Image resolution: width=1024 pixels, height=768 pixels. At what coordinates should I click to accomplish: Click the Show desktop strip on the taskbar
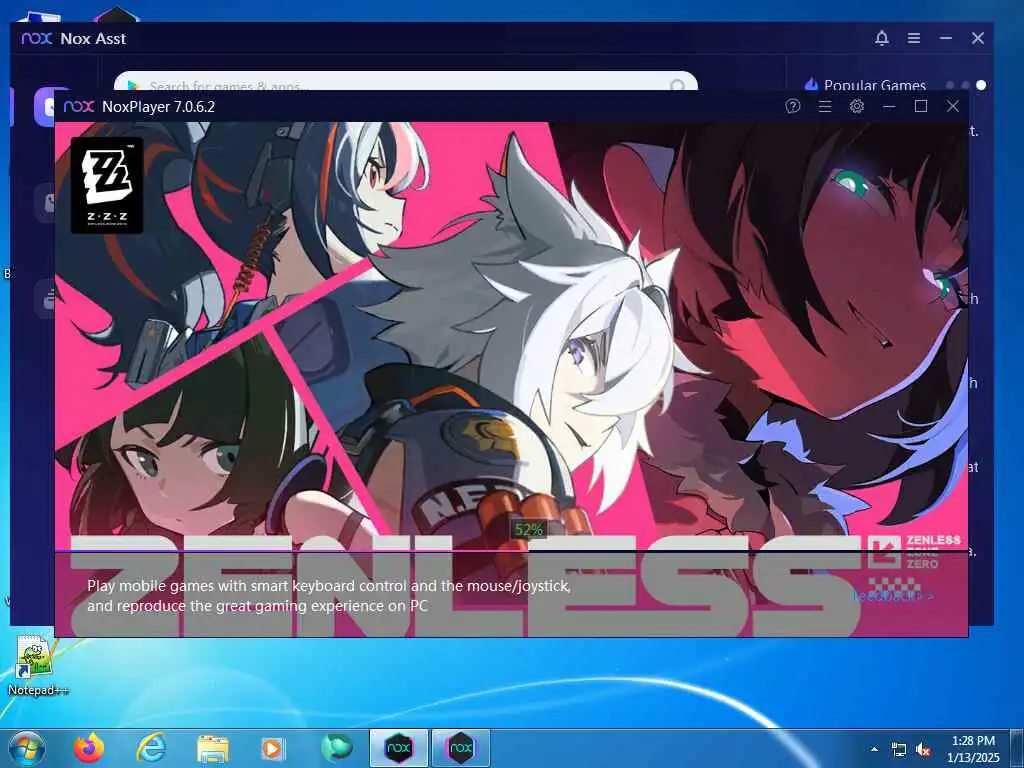(x=1017, y=748)
